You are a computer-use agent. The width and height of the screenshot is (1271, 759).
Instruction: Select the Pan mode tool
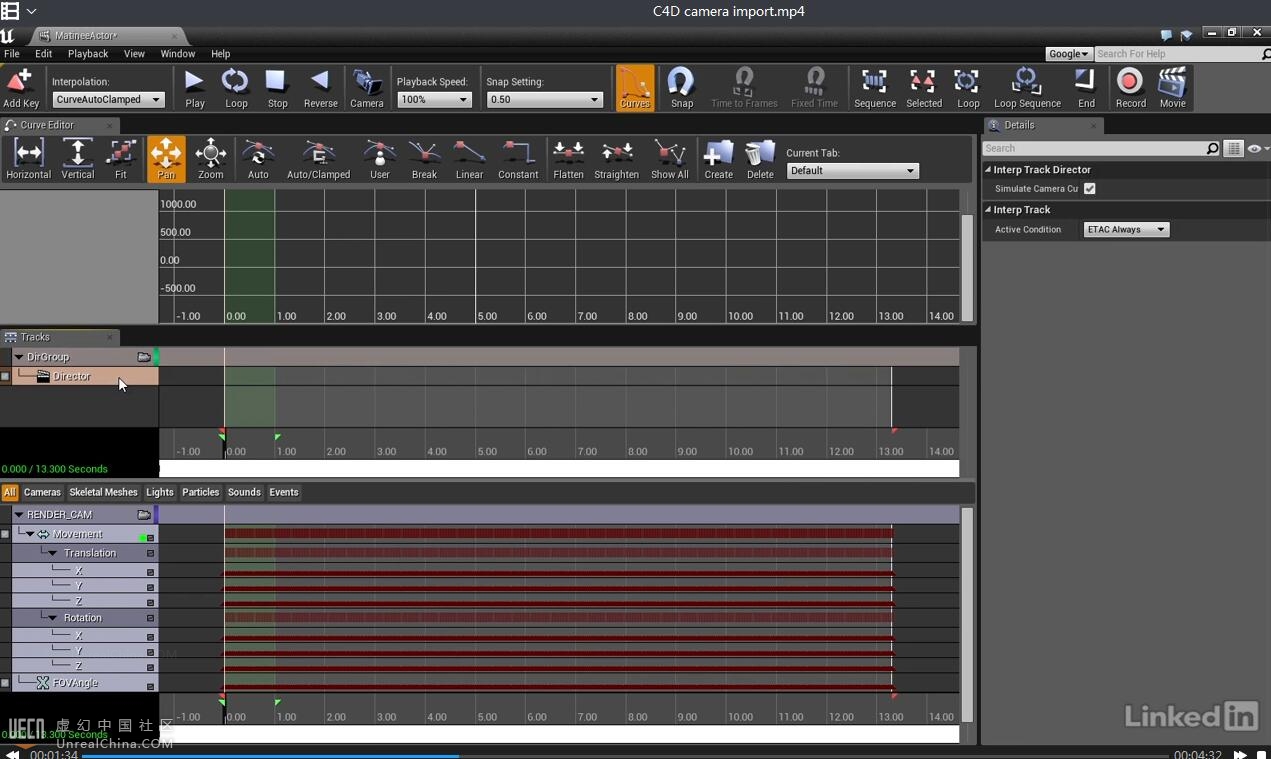[x=166, y=160]
